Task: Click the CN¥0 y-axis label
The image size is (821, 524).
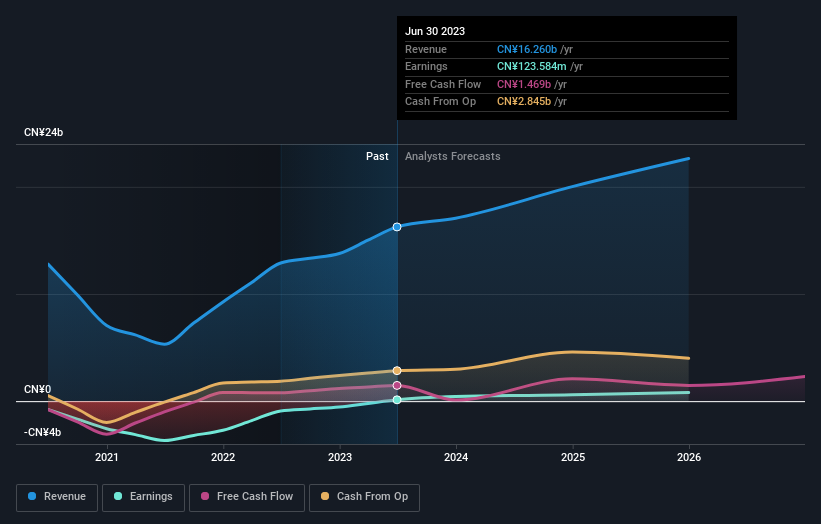Action: point(38,389)
